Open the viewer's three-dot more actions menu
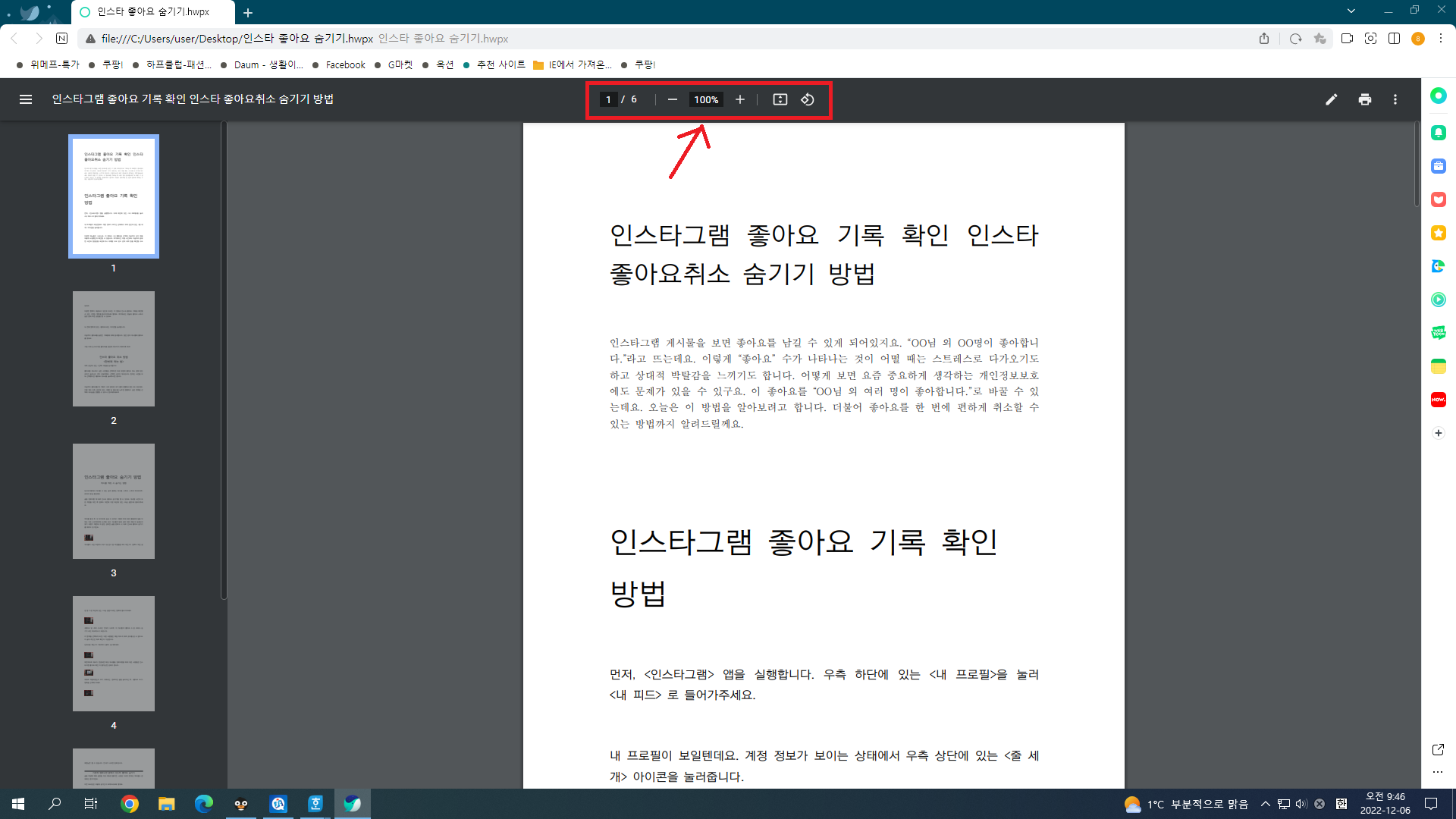Screen dimensions: 1456x819 tap(1395, 99)
